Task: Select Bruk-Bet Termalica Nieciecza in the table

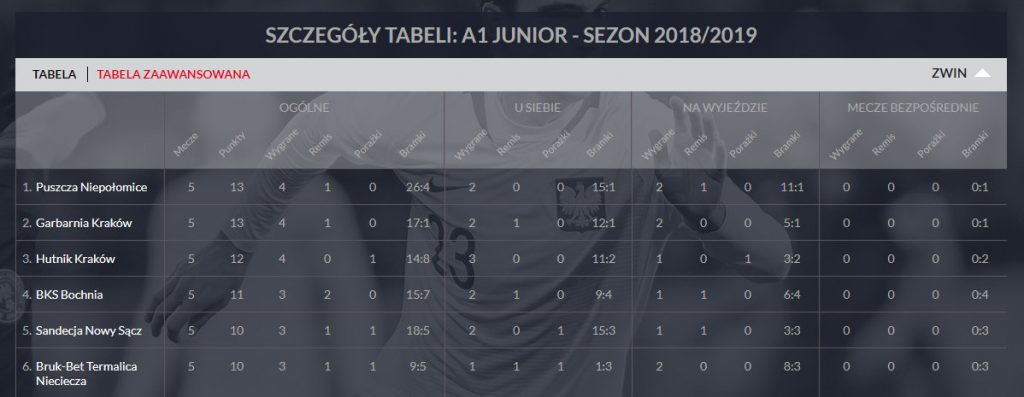Action: coord(86,373)
